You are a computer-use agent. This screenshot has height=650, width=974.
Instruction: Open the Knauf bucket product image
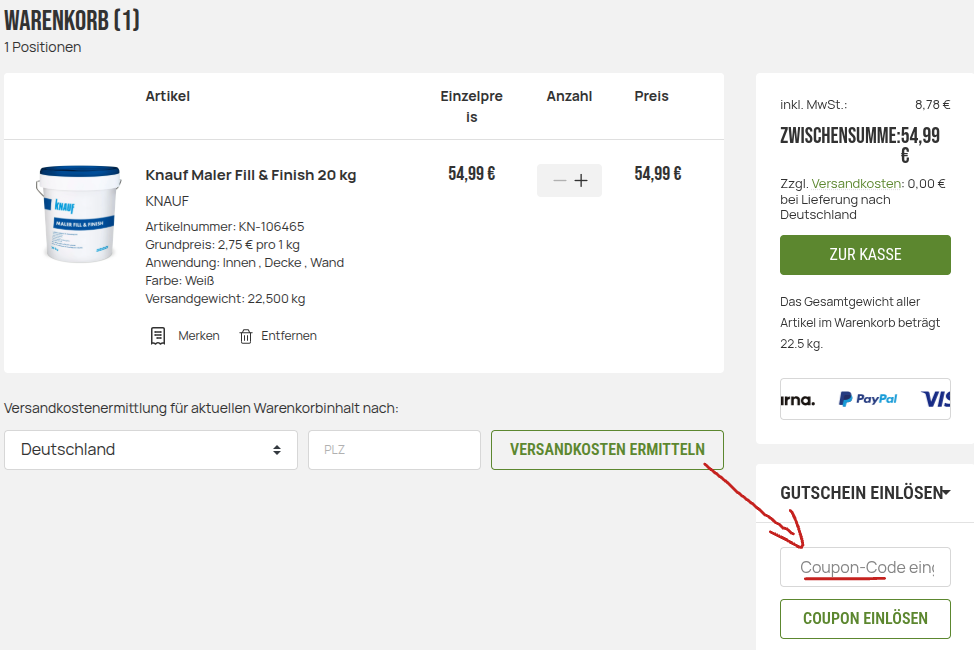[x=78, y=213]
